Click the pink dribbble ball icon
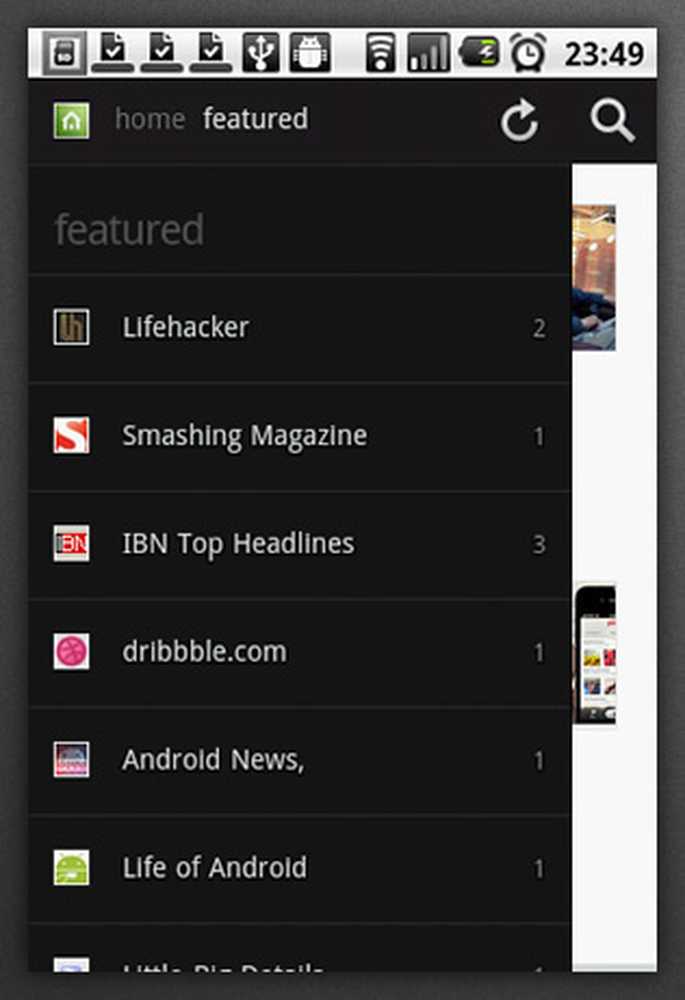 click(71, 652)
